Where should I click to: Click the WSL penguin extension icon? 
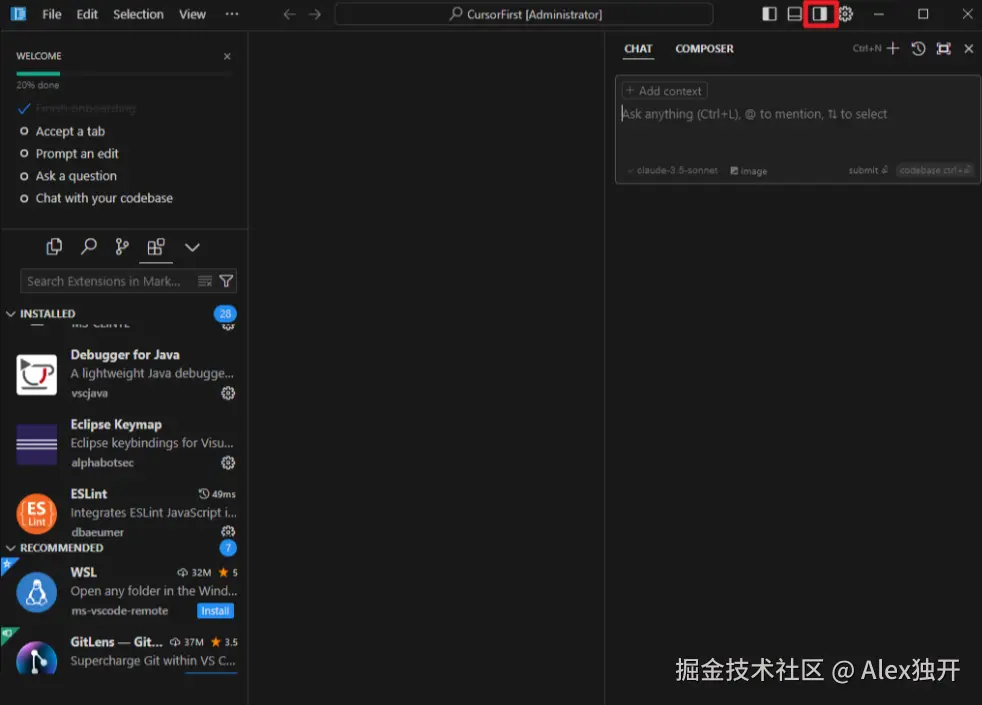(x=36, y=592)
